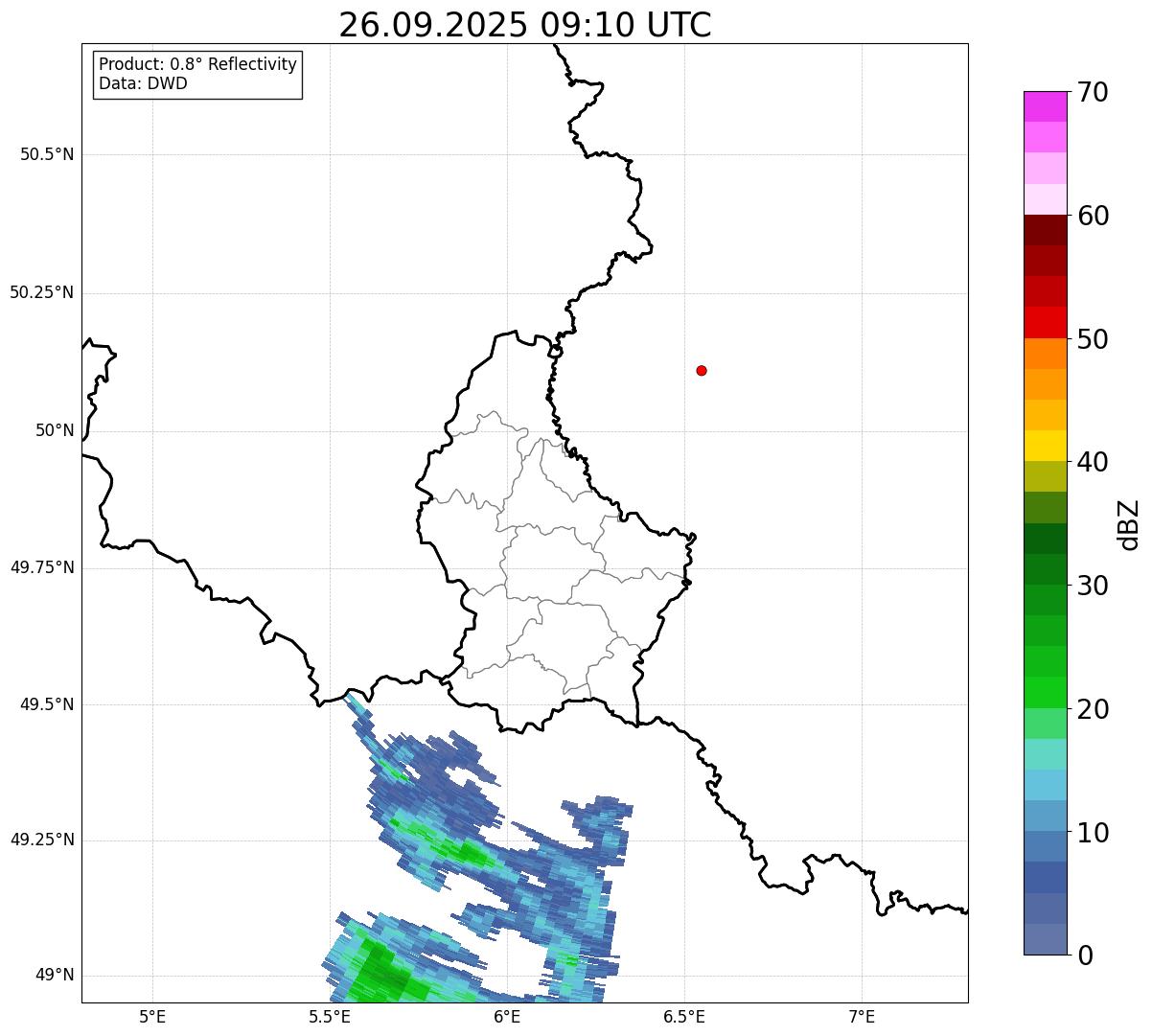Click the 50.25°N latitude label
1152x1036 pixels.
click(x=42, y=292)
